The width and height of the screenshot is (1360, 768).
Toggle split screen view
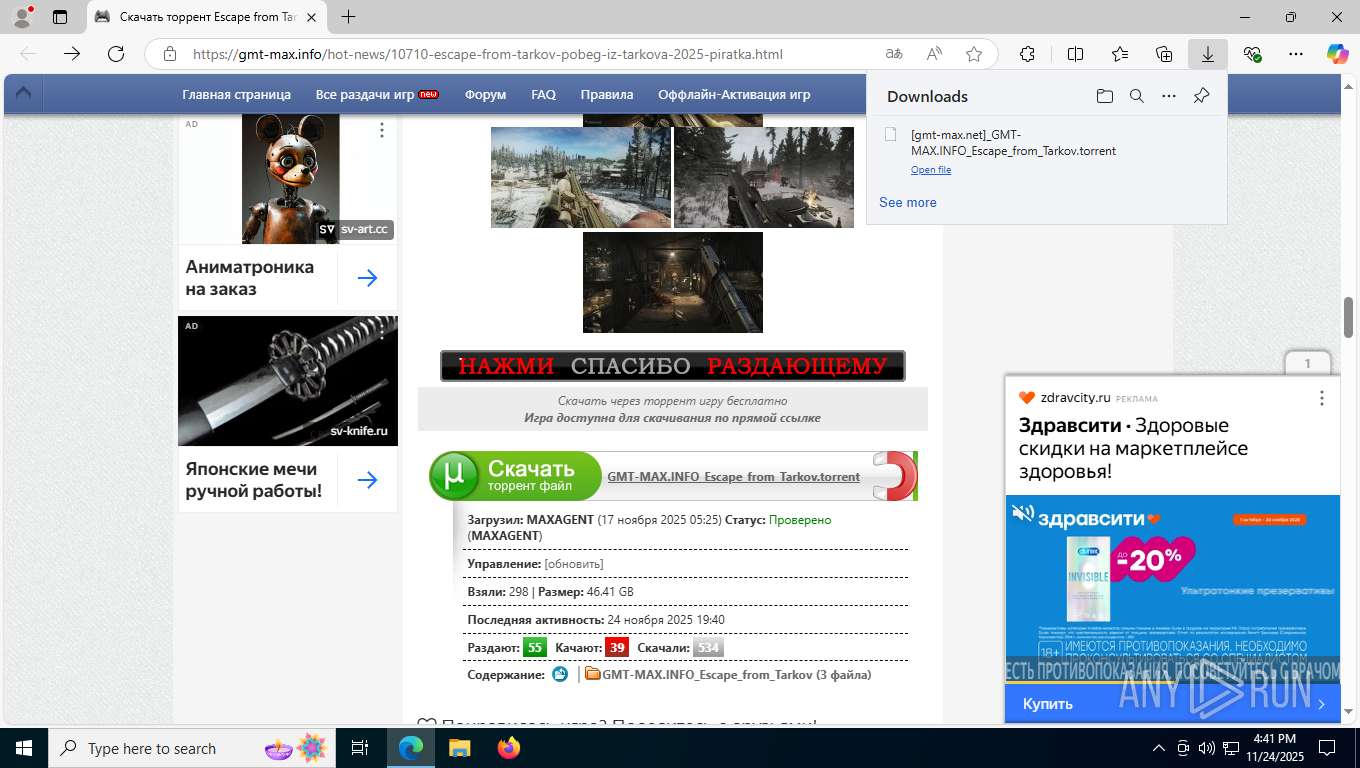(x=1075, y=54)
